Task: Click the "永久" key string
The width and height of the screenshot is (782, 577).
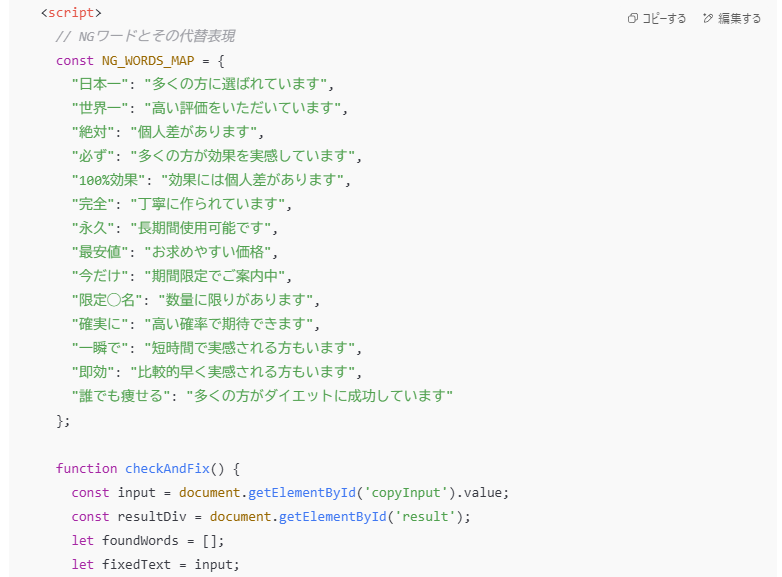Action: (93, 228)
